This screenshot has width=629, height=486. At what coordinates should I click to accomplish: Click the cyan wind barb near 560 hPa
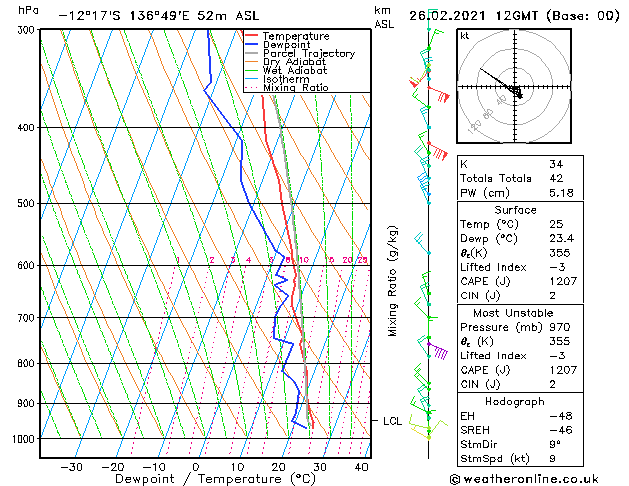point(422,240)
